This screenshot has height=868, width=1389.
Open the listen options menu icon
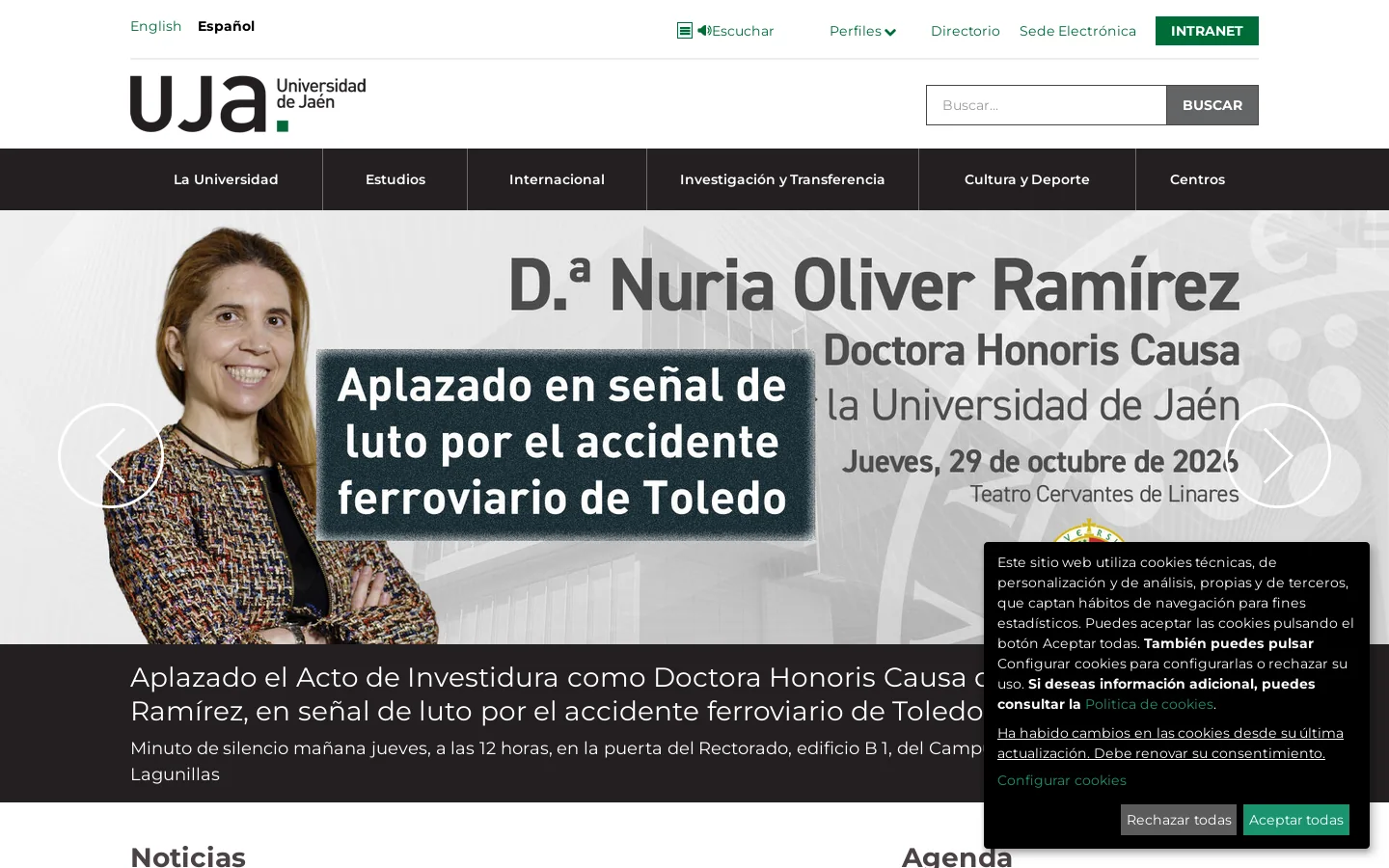point(685,31)
